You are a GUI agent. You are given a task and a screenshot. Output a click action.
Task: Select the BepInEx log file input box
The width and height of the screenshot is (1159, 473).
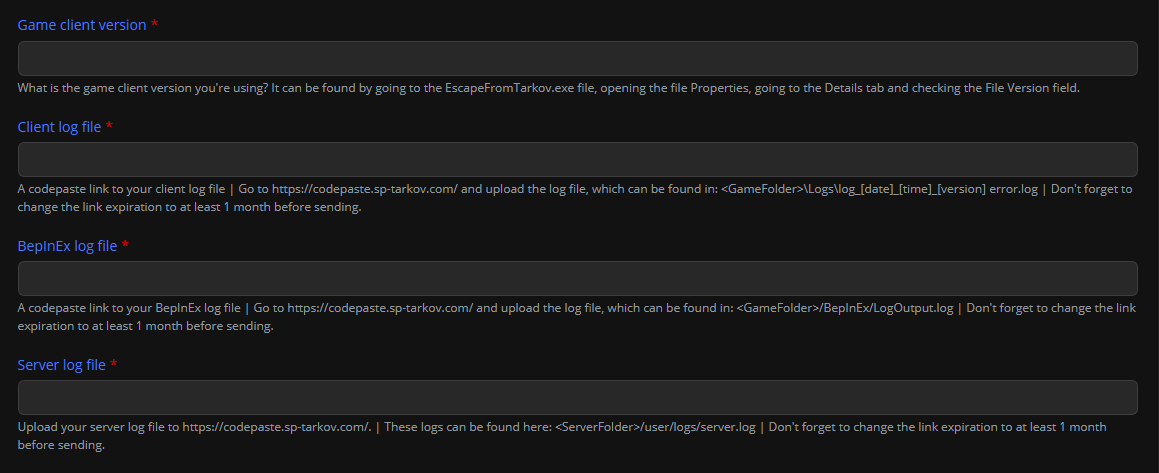coord(577,279)
